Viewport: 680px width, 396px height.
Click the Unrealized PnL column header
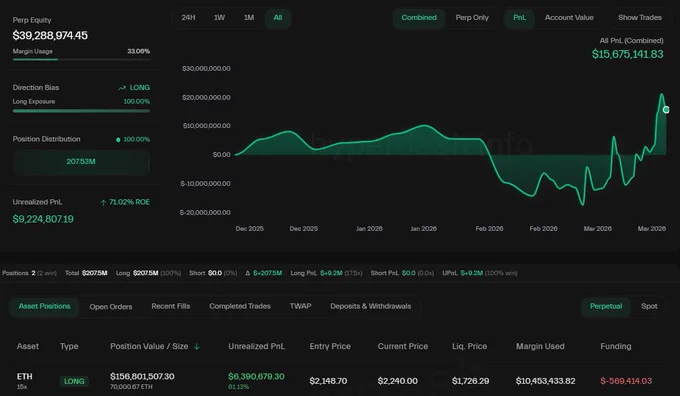(256, 347)
